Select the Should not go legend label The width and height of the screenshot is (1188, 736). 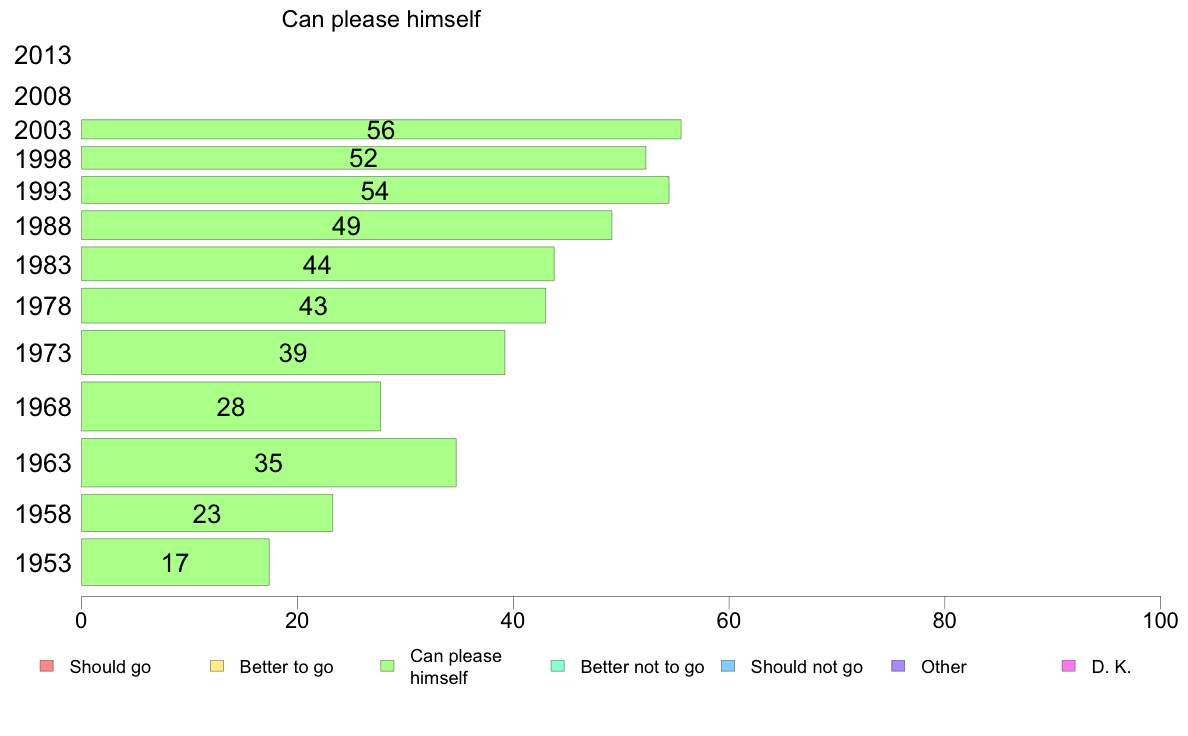(807, 667)
